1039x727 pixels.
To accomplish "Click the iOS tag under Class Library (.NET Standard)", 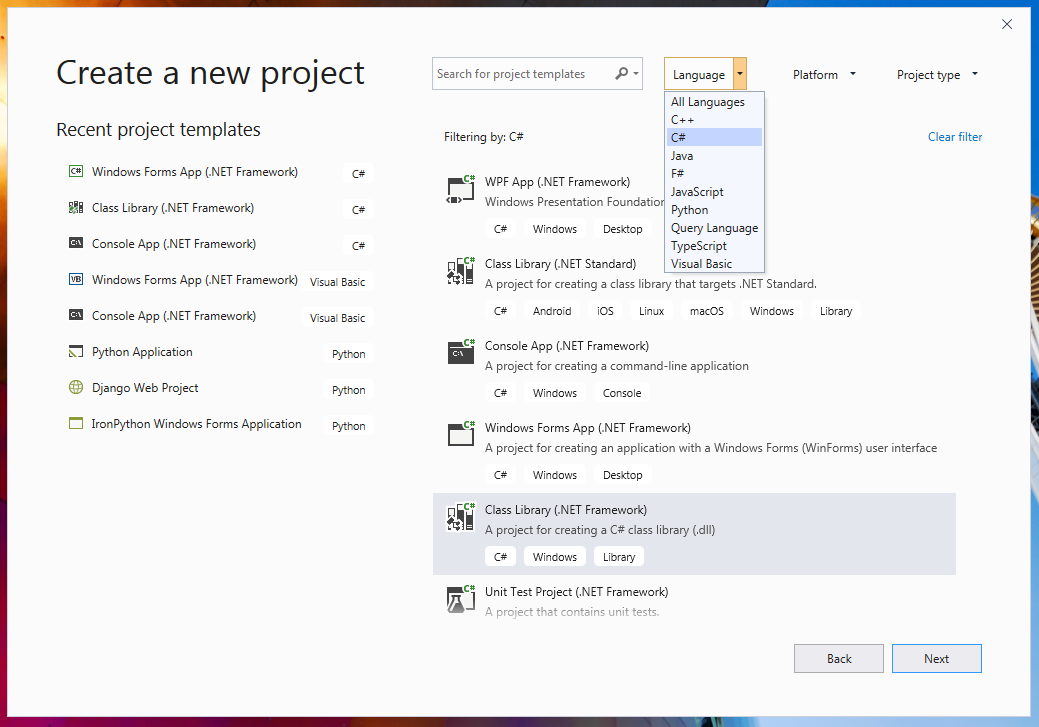I will 605,311.
